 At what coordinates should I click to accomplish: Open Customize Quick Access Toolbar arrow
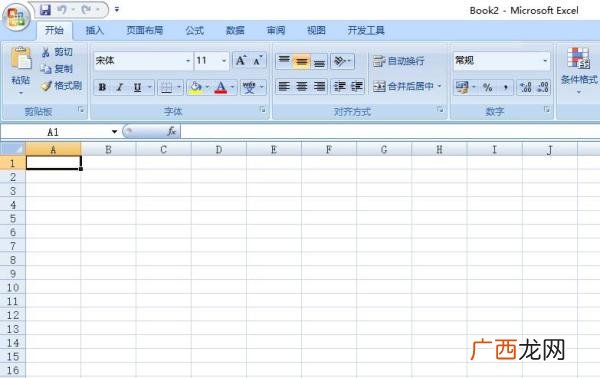117,10
